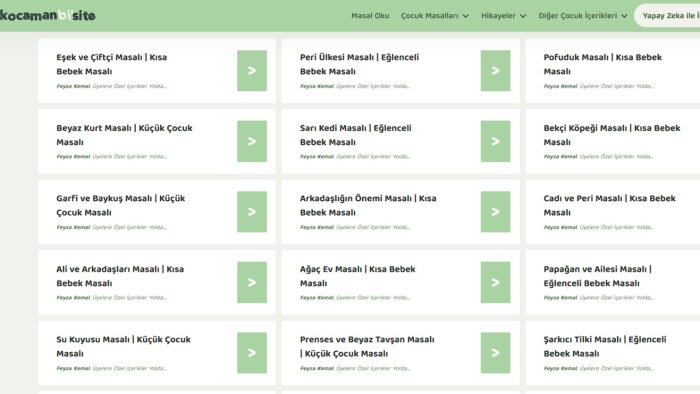Click Feyza Kemal author under Su Kuyusu
This screenshot has width=700, height=394.
(73, 369)
